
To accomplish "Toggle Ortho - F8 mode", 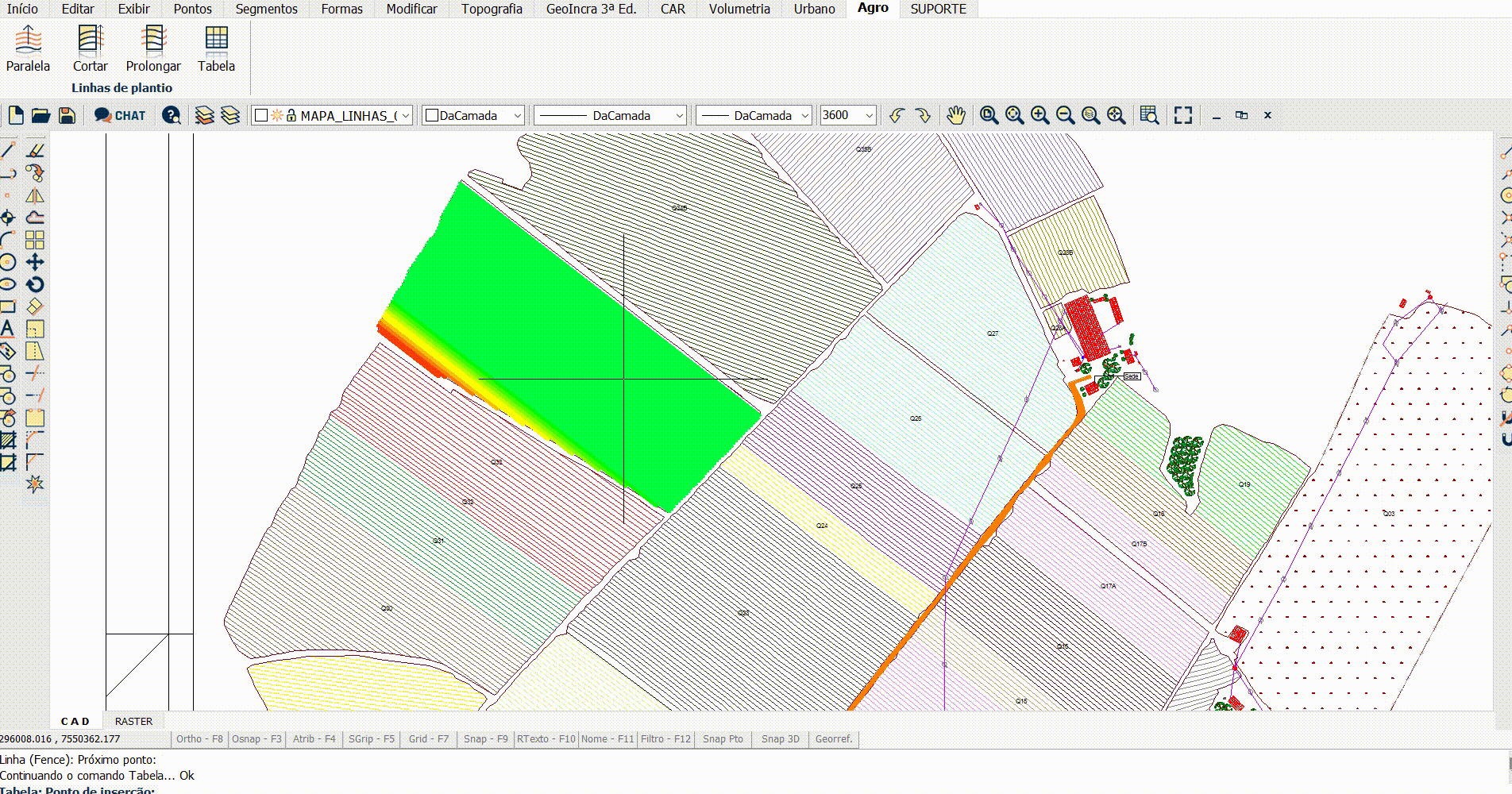I will coord(199,739).
